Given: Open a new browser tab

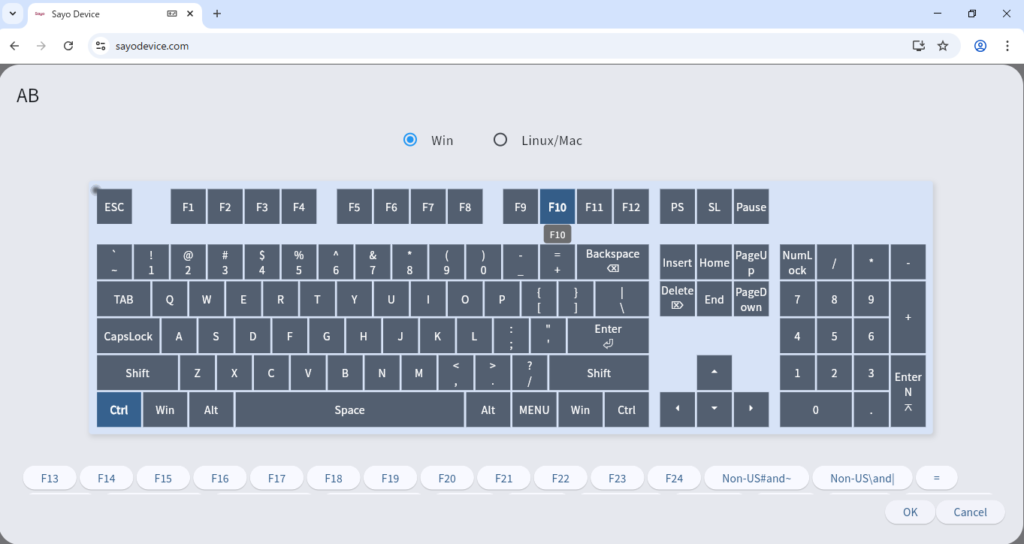Looking at the screenshot, I should 217,14.
